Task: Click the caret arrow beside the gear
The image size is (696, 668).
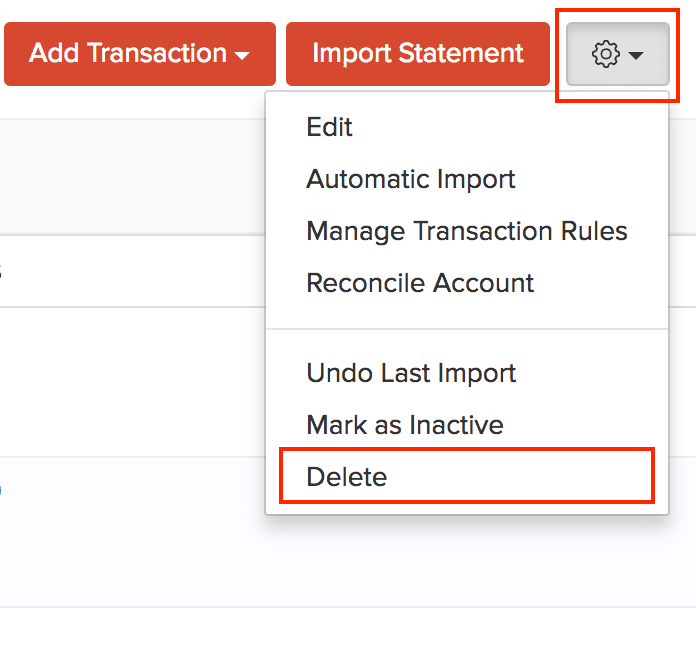Action: 636,56
